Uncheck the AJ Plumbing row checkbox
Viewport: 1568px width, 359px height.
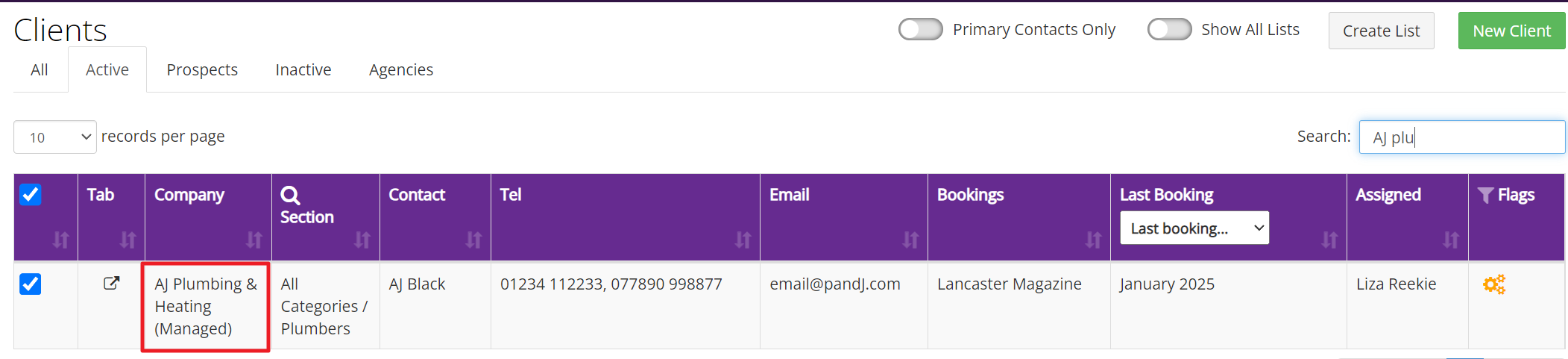tap(31, 284)
